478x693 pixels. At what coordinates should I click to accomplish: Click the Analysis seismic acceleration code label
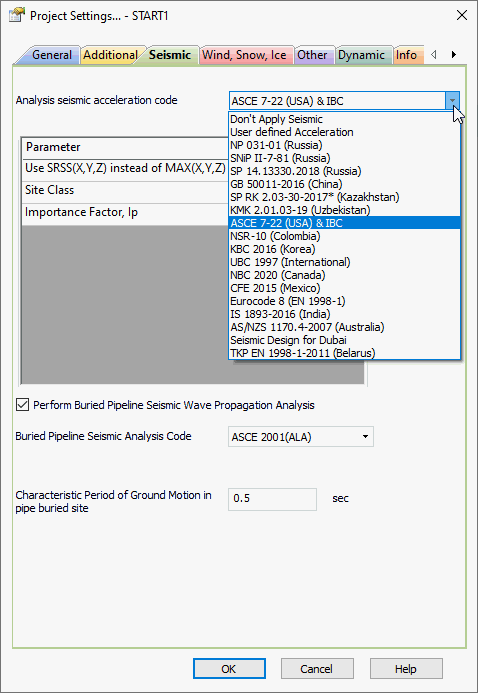coord(96,100)
